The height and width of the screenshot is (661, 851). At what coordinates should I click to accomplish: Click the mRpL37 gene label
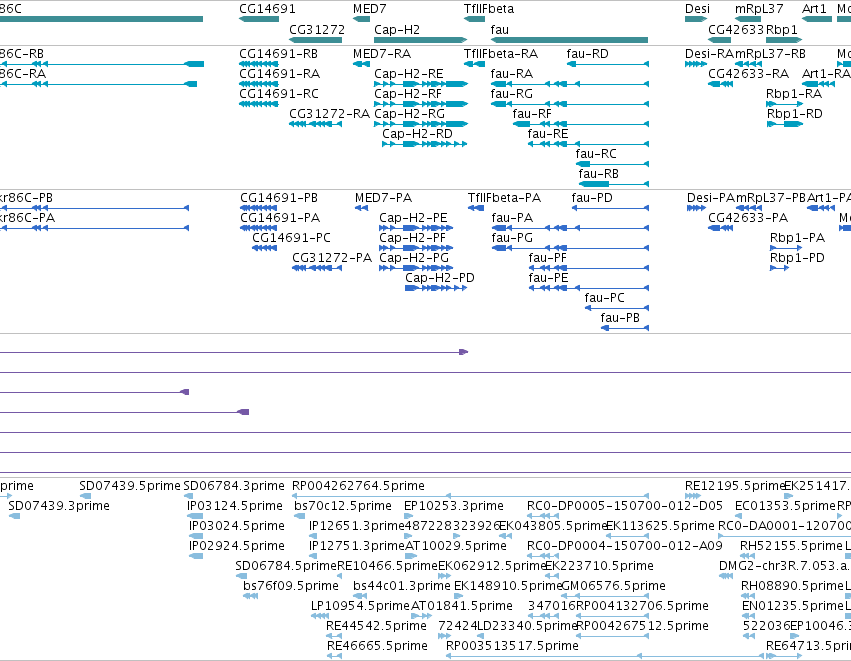pos(759,9)
